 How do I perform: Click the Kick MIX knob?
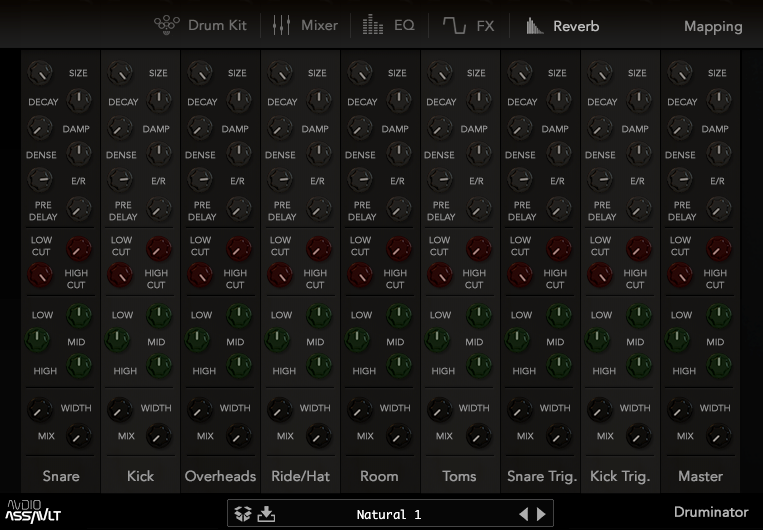[159, 436]
